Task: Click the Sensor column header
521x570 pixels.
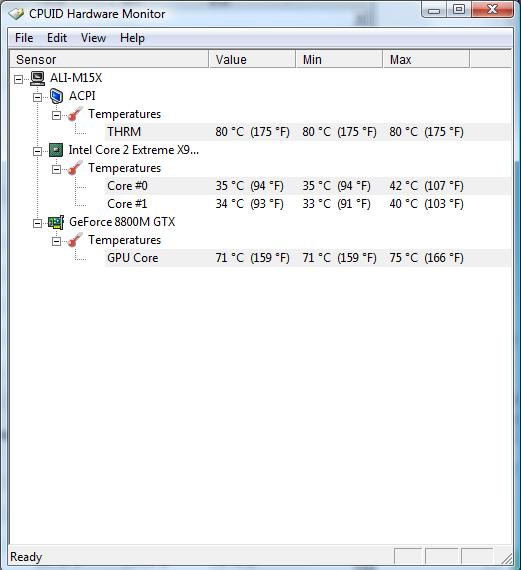Action: tap(109, 59)
